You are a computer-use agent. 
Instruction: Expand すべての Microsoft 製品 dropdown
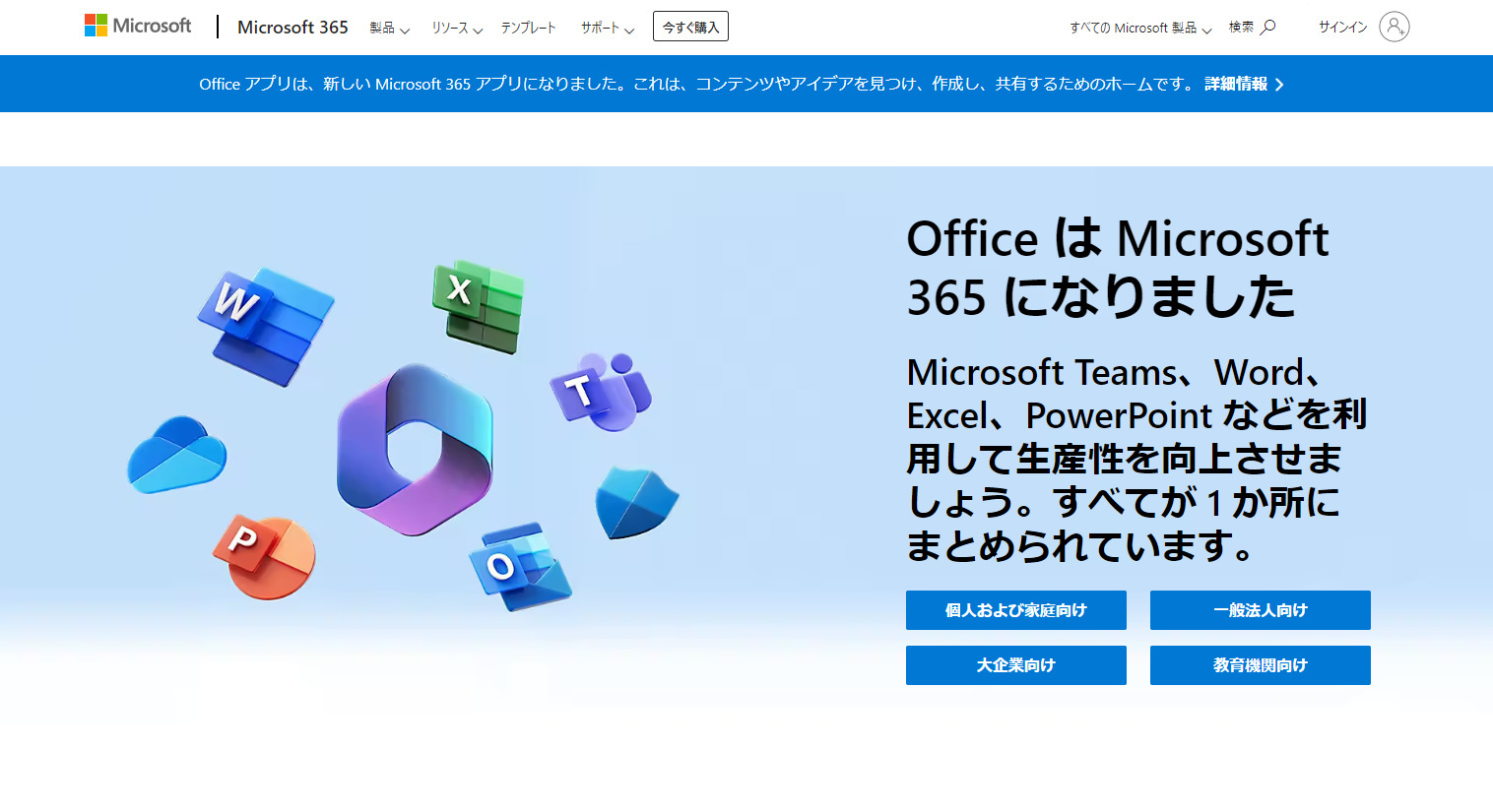tap(1140, 28)
